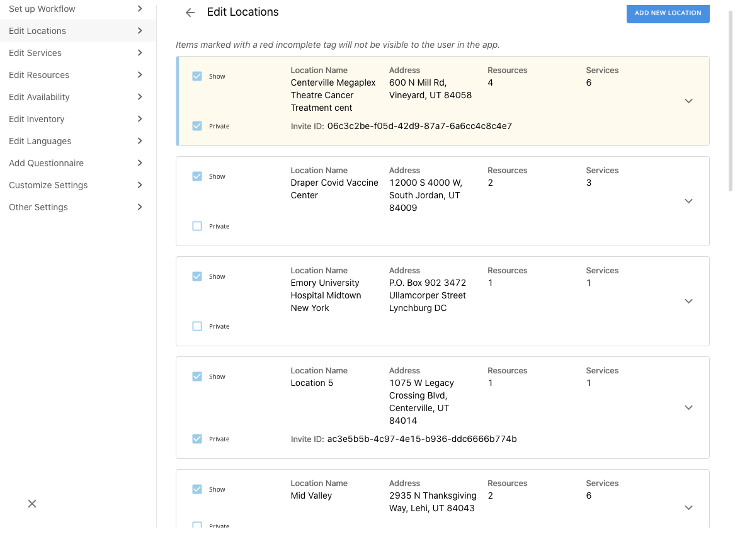Click the chevron next to Edit Resources
This screenshot has width=741, height=533.
click(x=140, y=75)
